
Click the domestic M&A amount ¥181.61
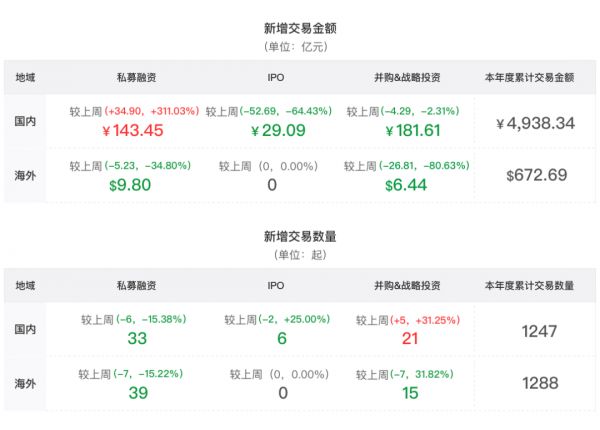[406, 130]
